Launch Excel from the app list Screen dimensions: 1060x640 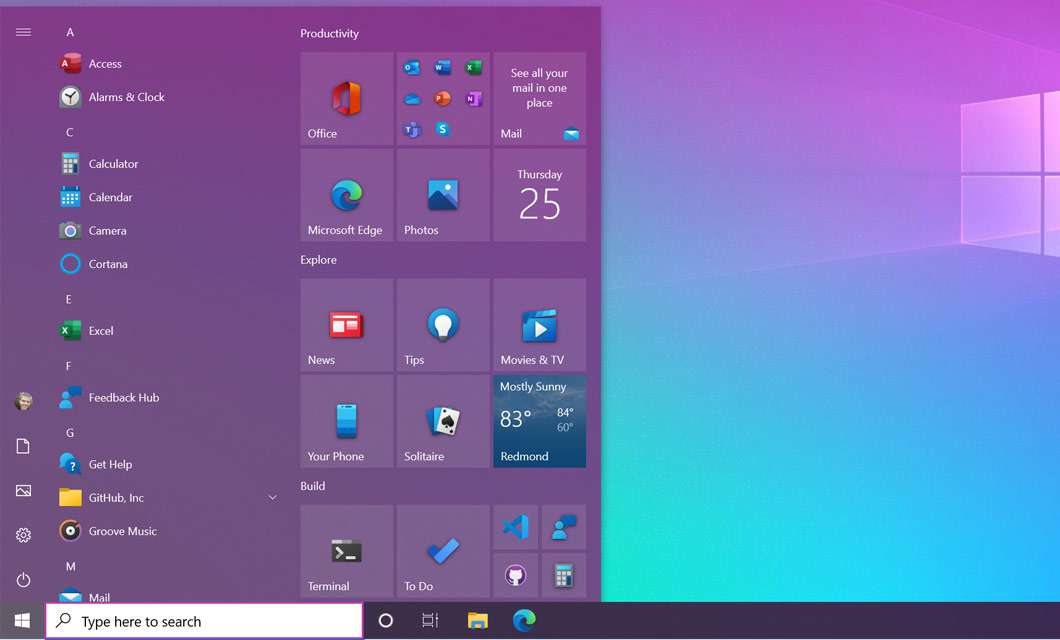click(169, 330)
